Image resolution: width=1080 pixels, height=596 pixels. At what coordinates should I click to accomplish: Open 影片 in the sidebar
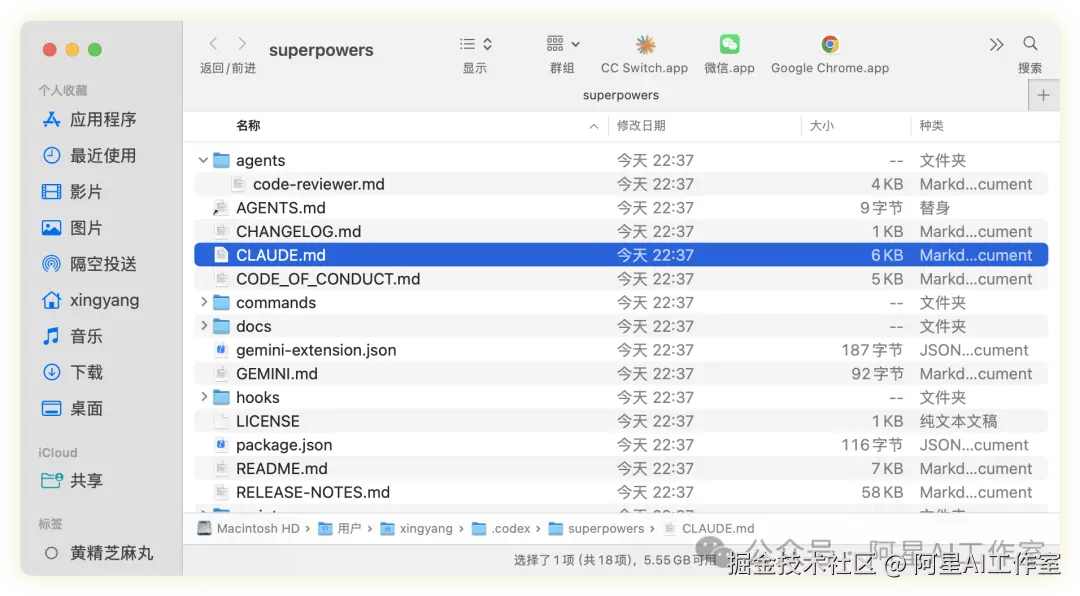(x=72, y=192)
